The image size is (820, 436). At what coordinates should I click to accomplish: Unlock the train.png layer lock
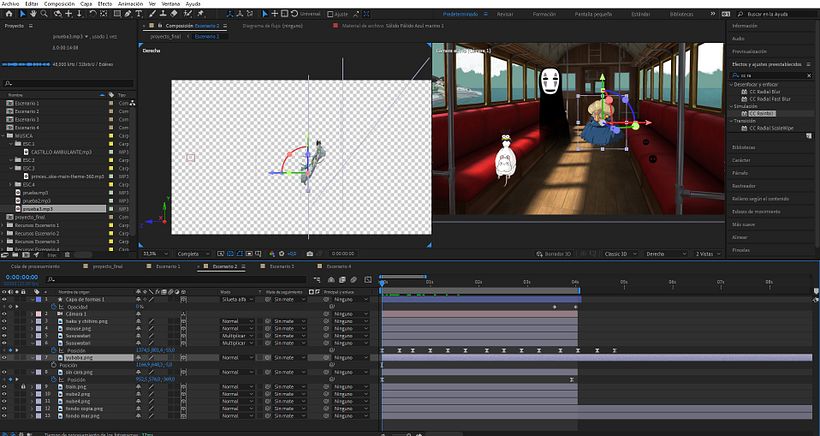pos(23,387)
